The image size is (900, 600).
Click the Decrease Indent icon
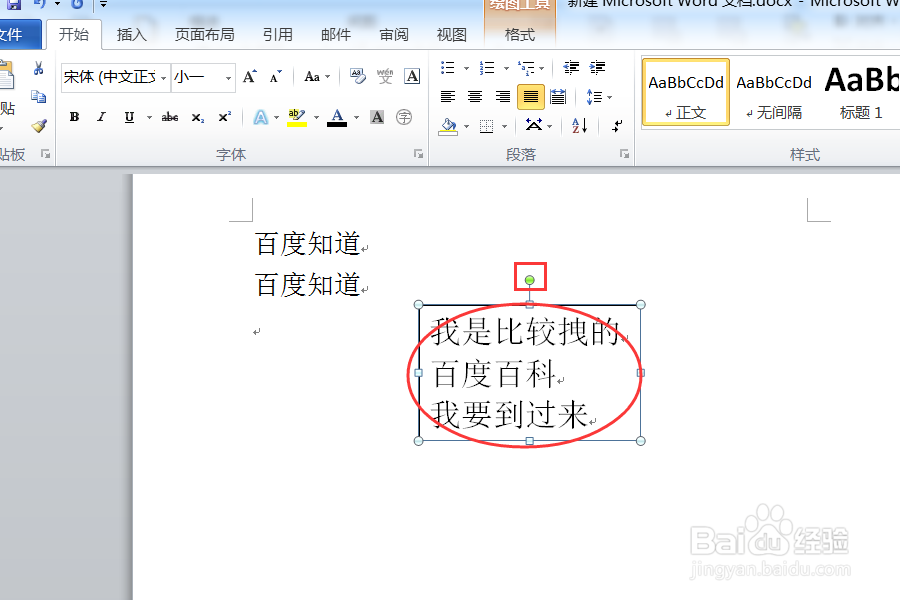click(571, 68)
